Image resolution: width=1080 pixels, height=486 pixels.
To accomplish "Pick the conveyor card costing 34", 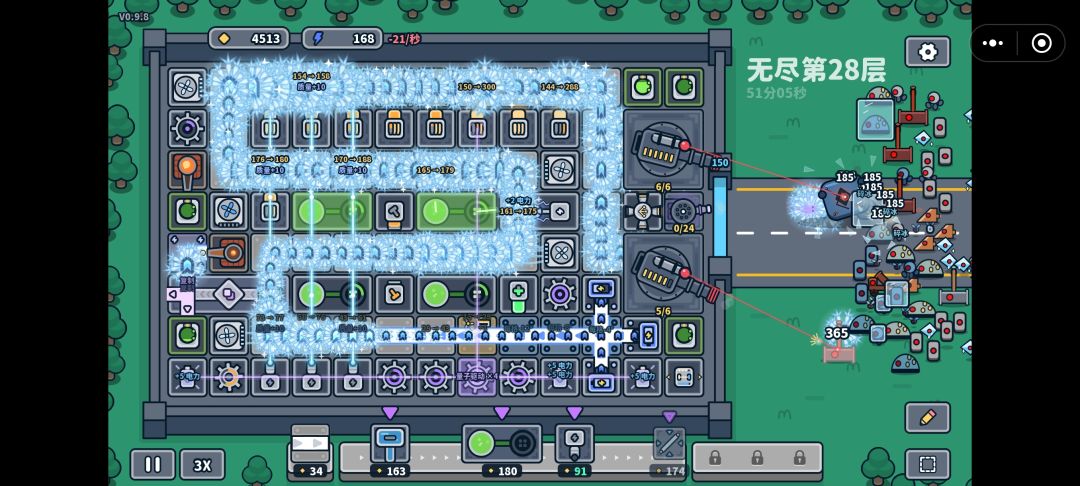I will tap(310, 451).
